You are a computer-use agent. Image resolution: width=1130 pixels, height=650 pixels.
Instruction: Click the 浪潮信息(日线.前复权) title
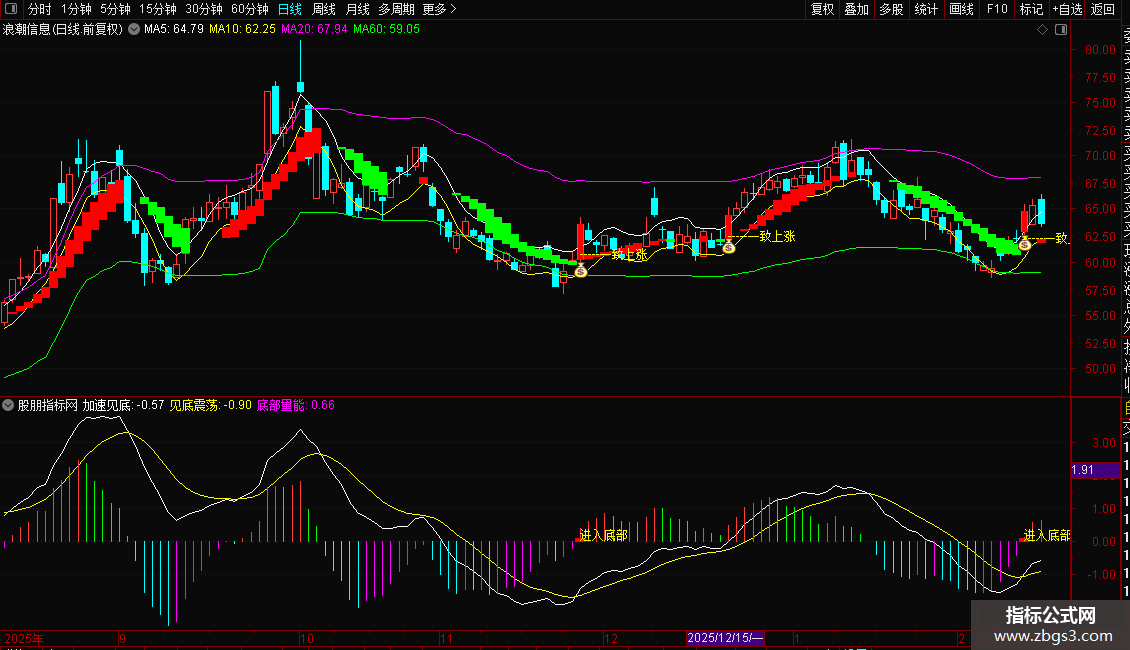[x=63, y=30]
